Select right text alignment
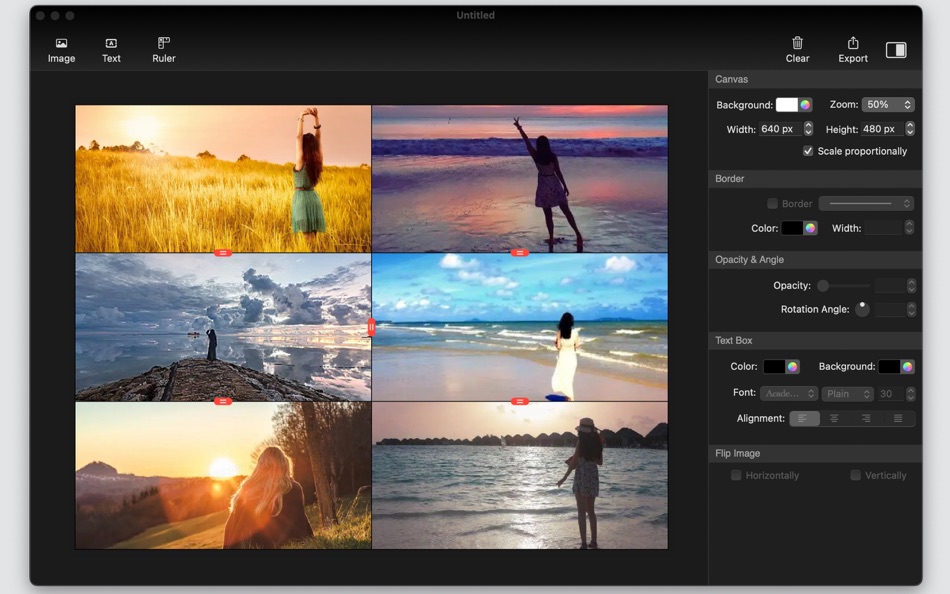Screen dimensions: 950x594 pos(866,418)
